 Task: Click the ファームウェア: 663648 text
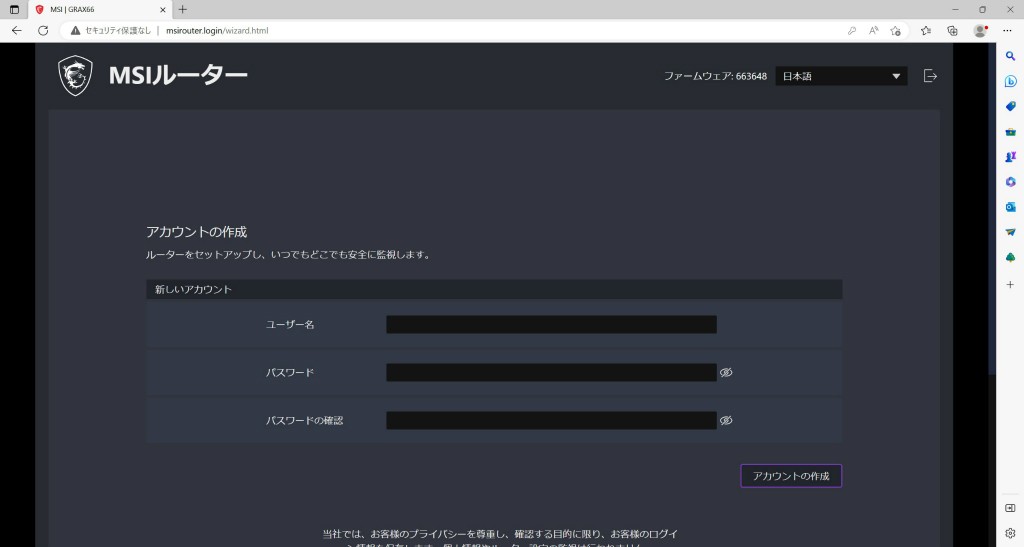(x=715, y=76)
